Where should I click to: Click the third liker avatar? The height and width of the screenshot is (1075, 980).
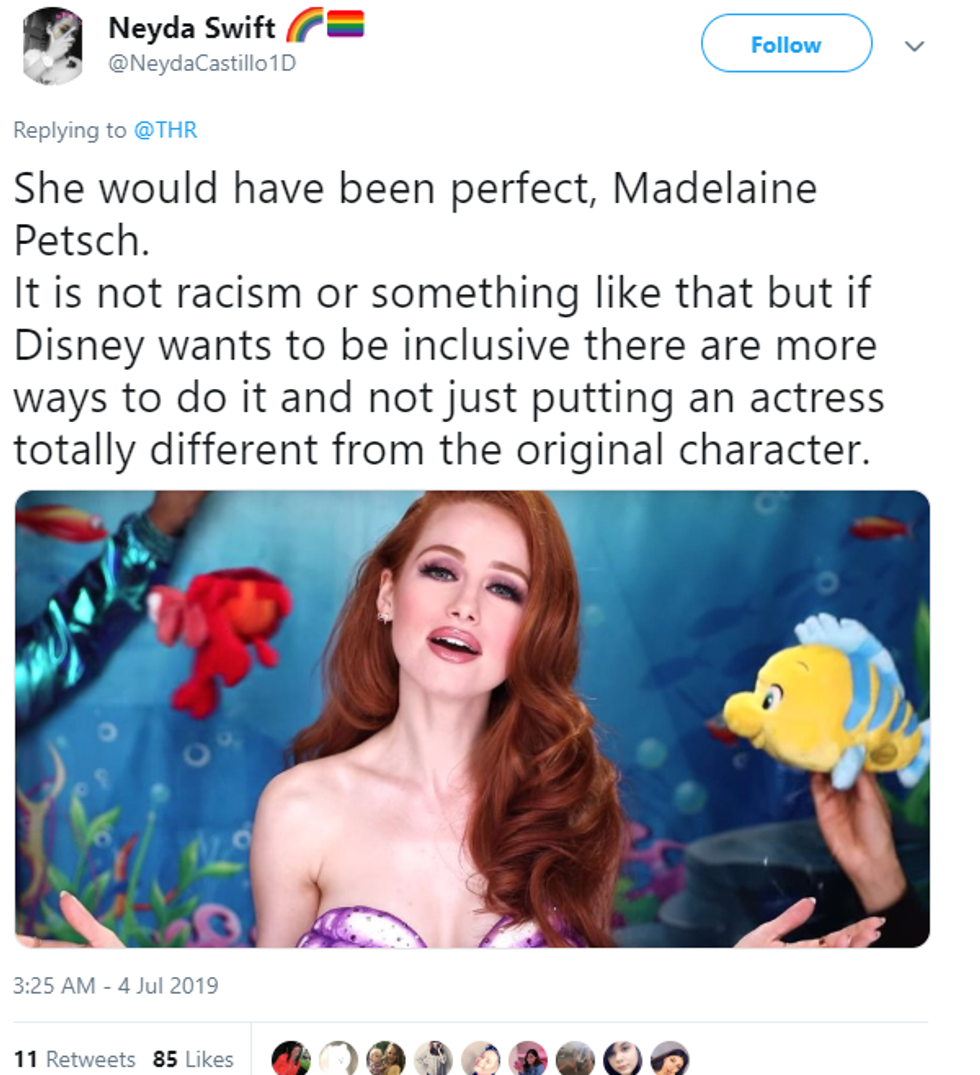click(386, 1058)
